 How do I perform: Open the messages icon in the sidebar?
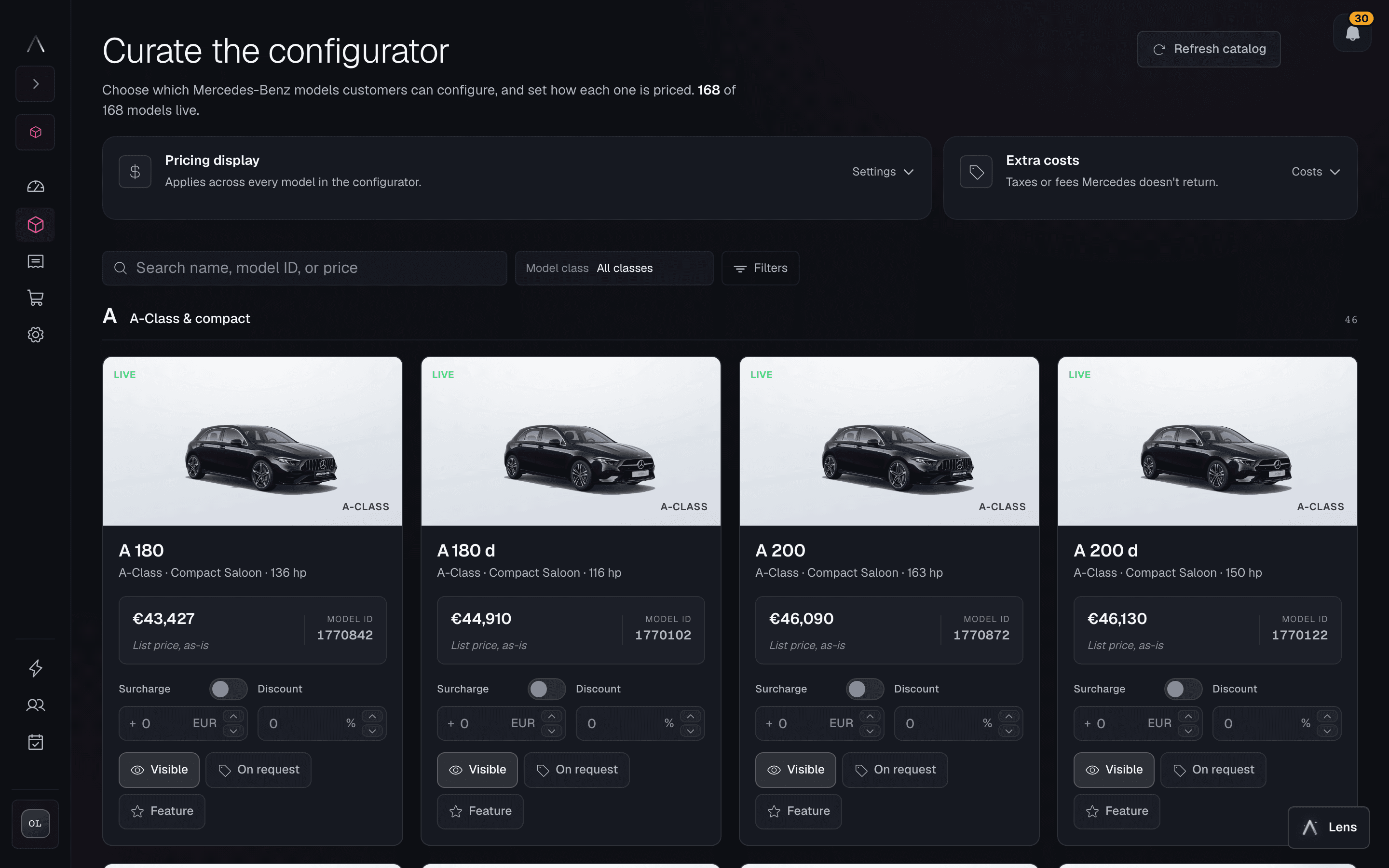click(36, 262)
